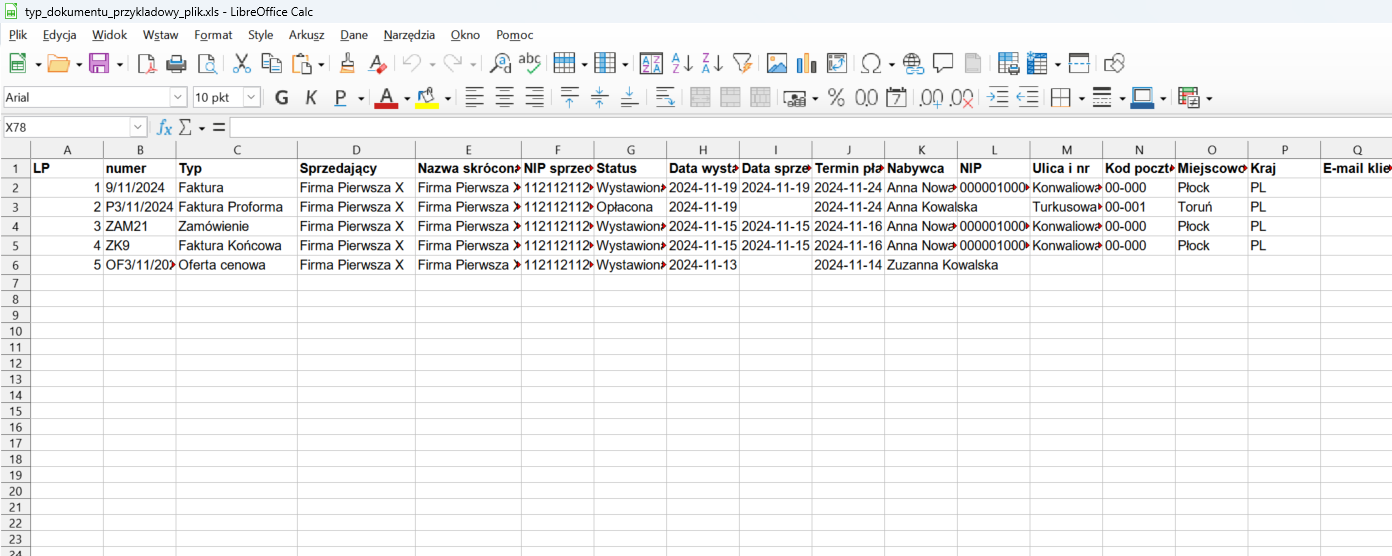Apply red font color (A icon)

(387, 98)
